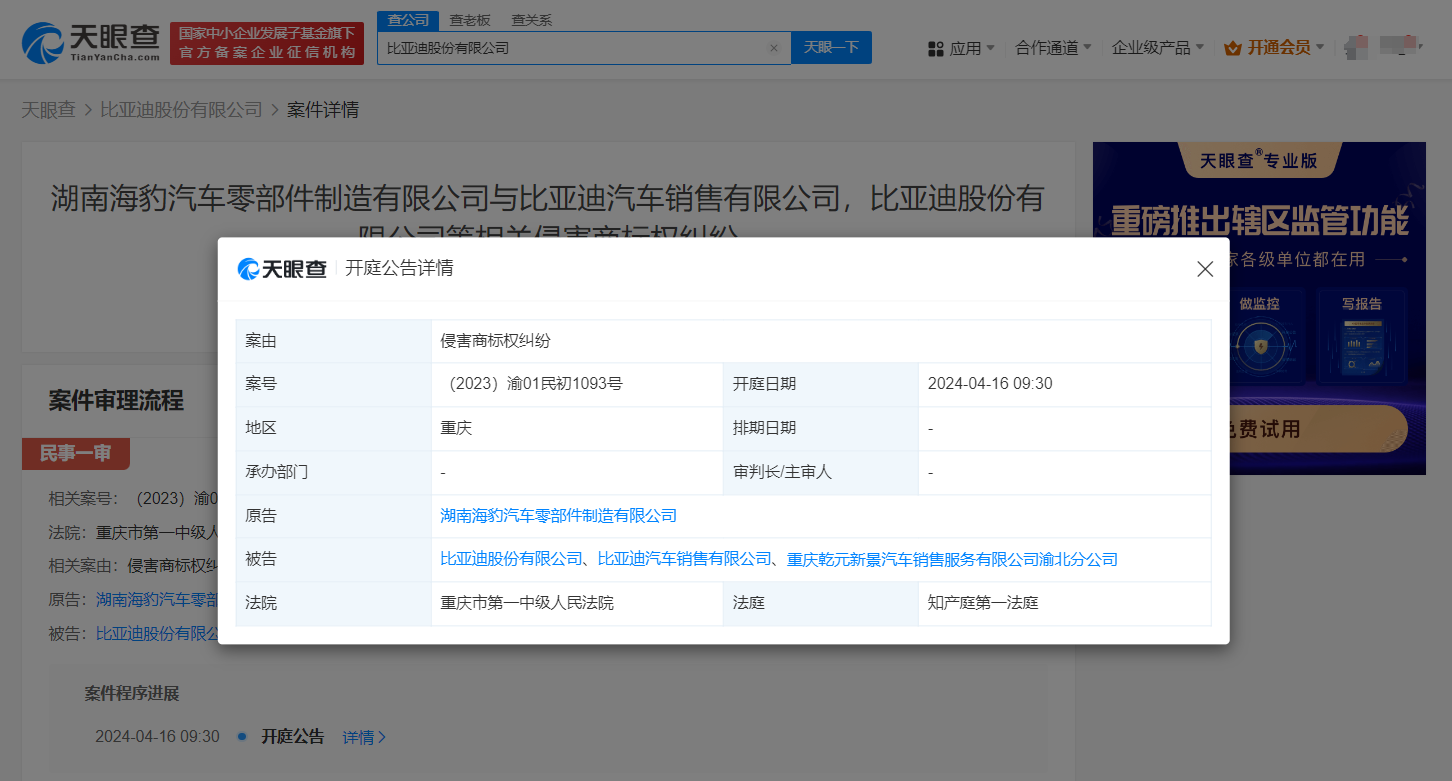Open plaintiff link 湖南海豹汽车零部件制造有限公司
The image size is (1452, 781).
556,515
